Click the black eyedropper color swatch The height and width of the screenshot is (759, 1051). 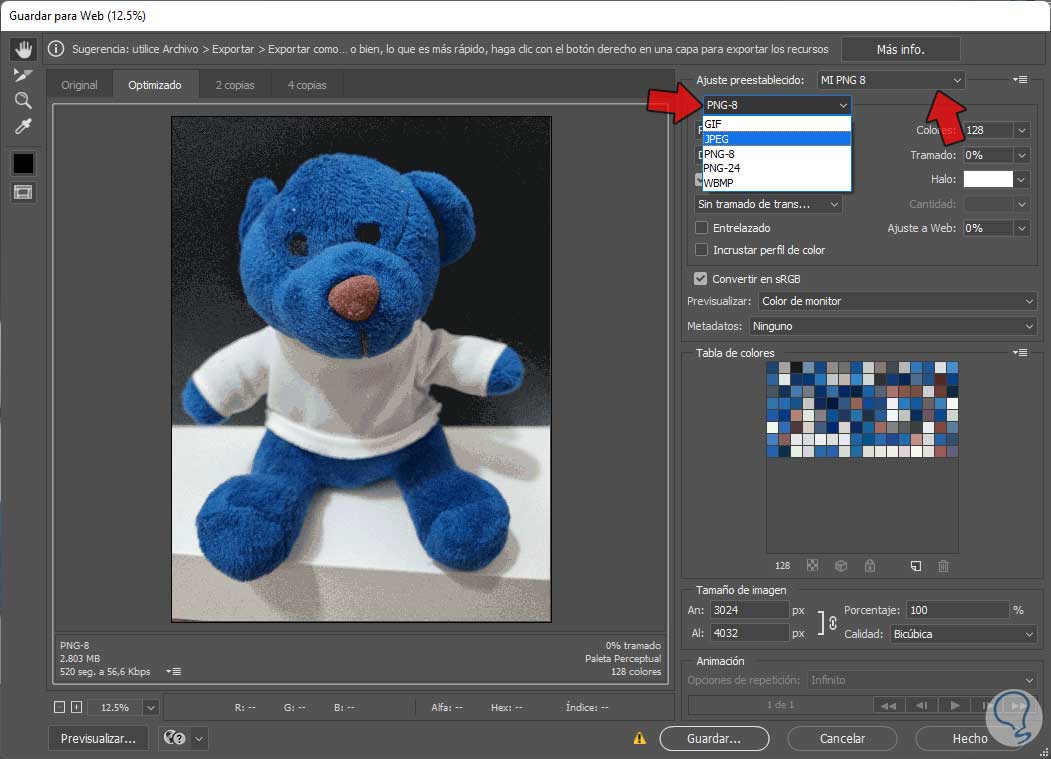click(23, 163)
